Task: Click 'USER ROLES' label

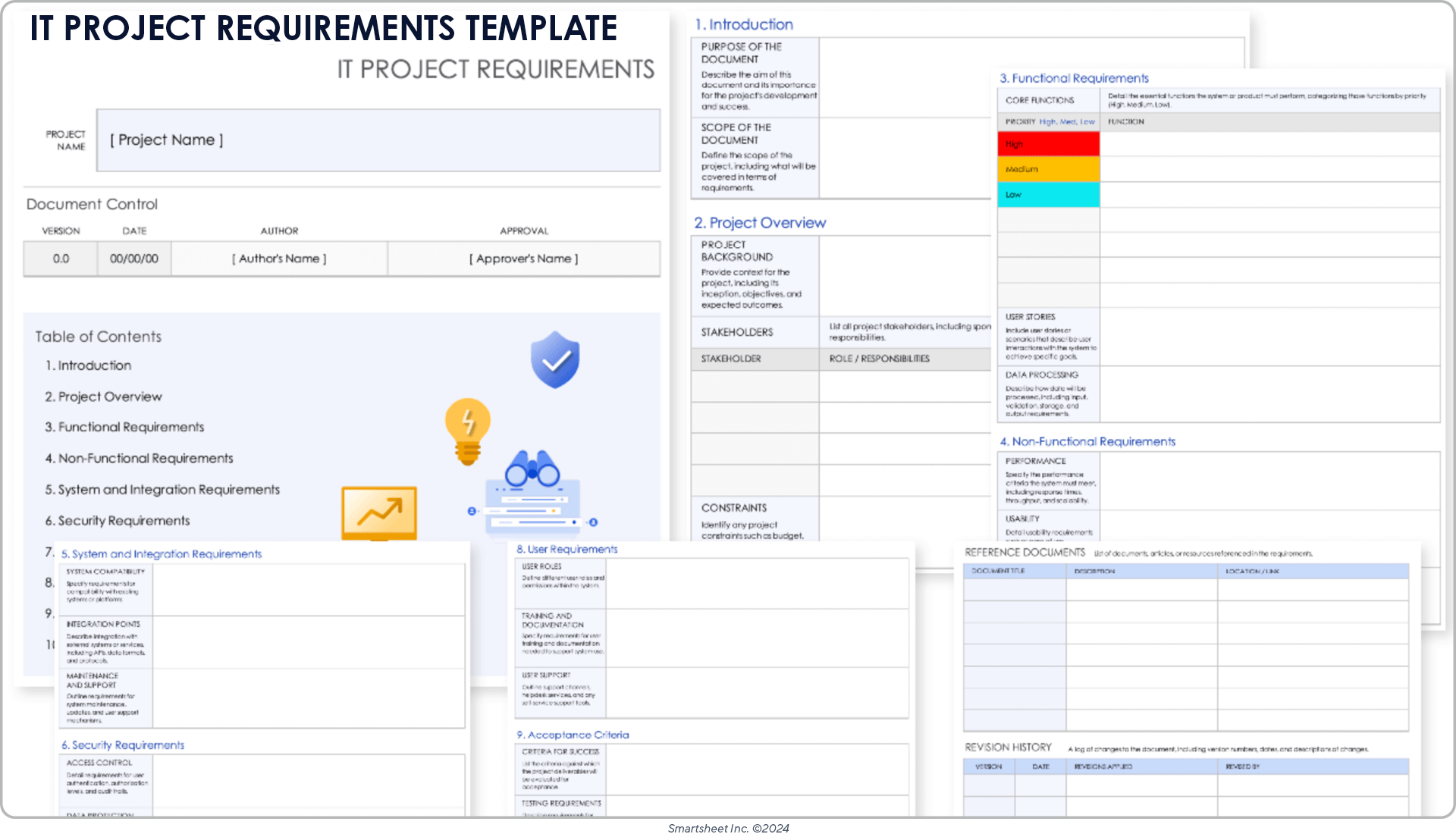Action: (541, 566)
